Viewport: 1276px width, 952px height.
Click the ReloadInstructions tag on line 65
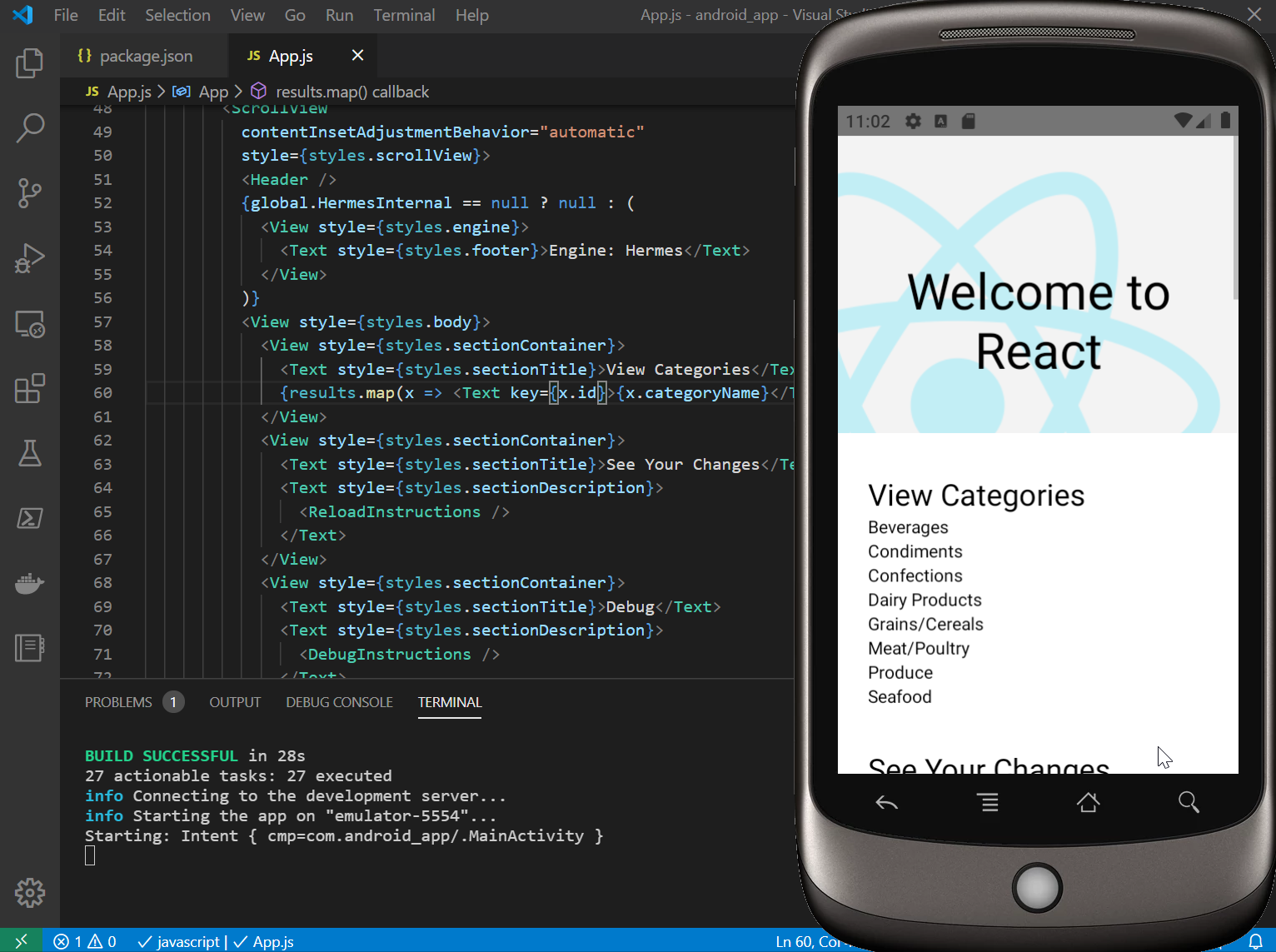[x=394, y=511]
